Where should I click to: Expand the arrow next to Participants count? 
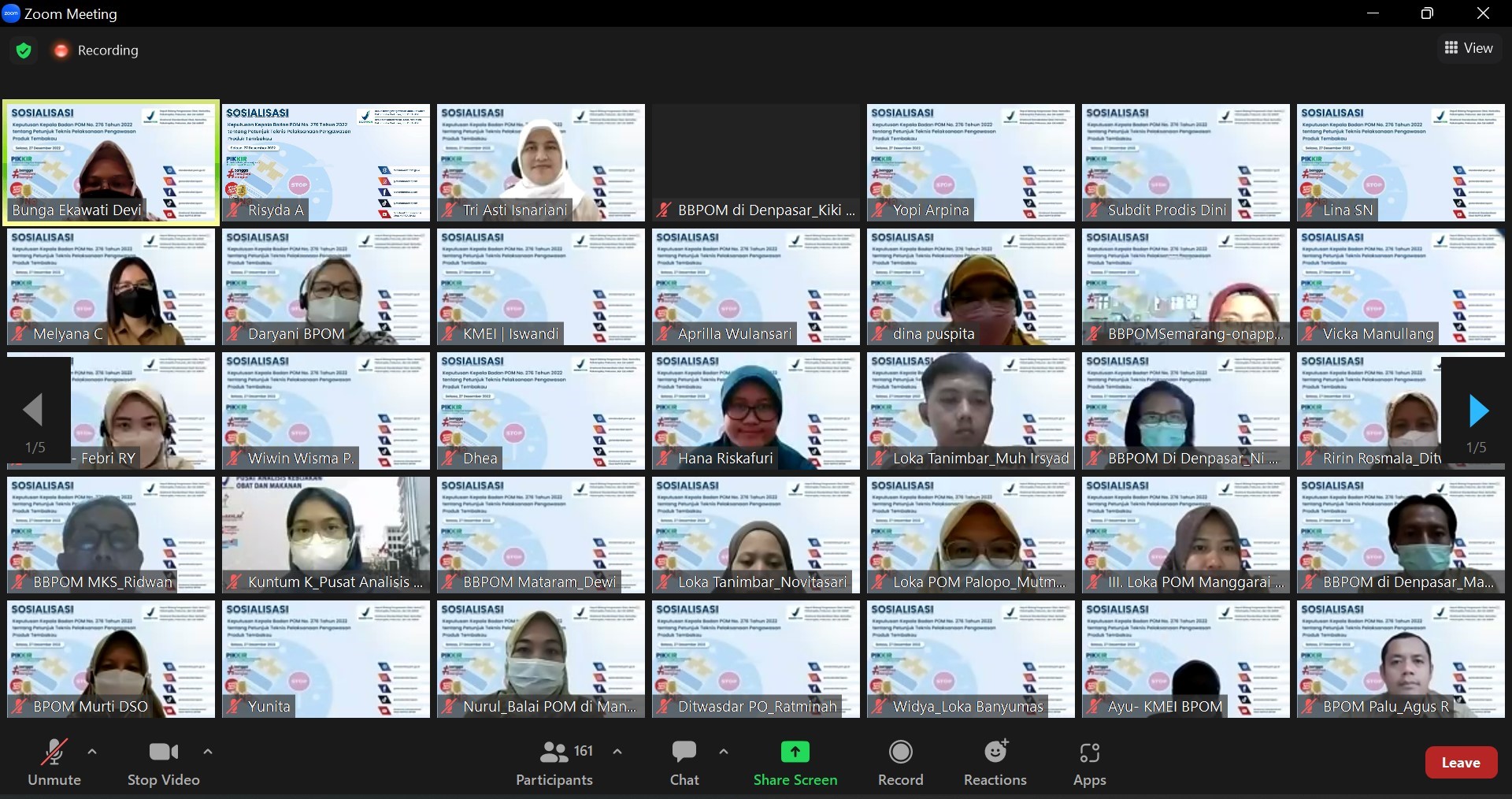pyautogui.click(x=617, y=752)
